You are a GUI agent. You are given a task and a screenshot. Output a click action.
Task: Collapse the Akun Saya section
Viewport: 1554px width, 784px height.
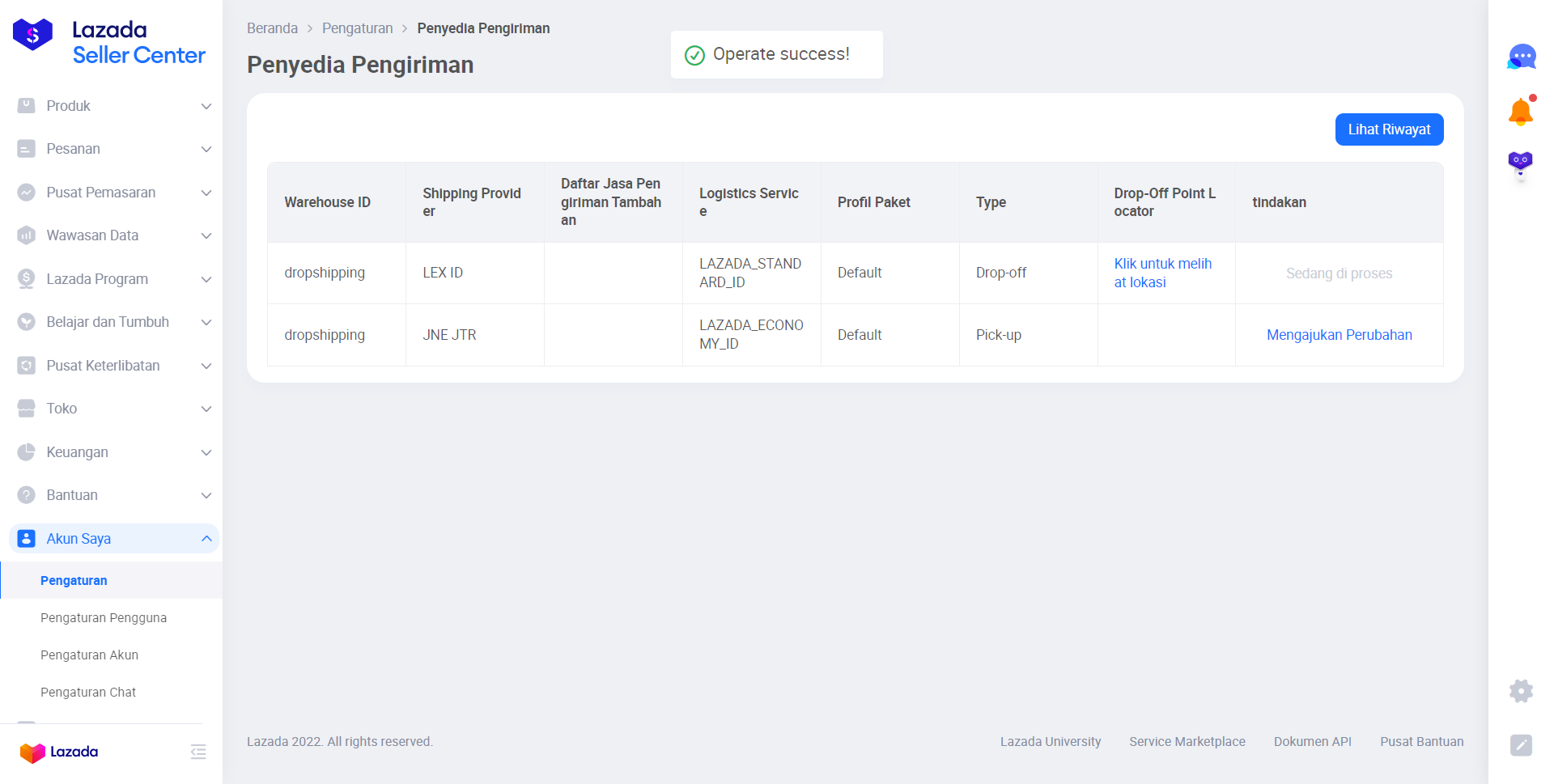(206, 539)
